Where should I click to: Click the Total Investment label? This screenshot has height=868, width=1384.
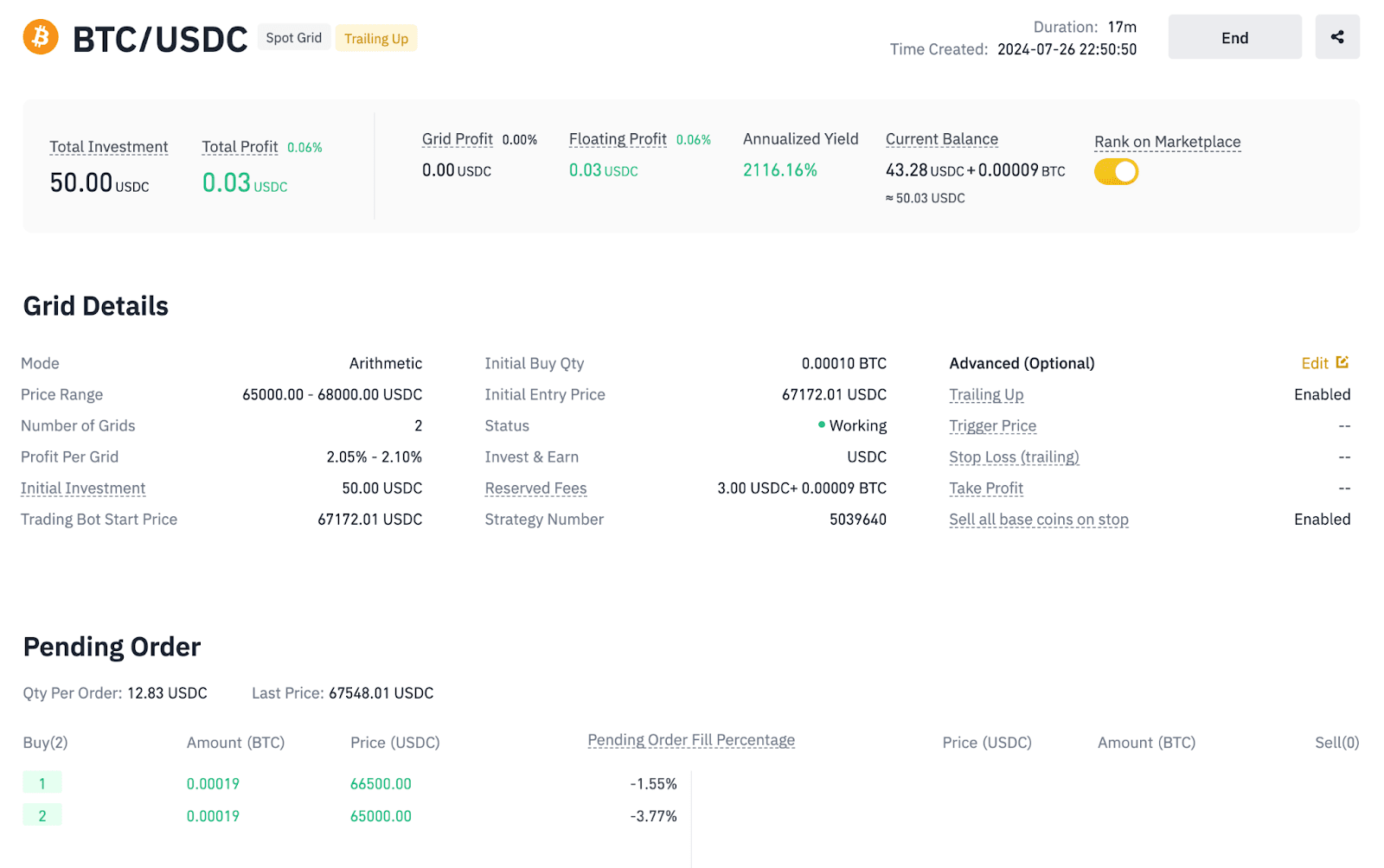coord(109,147)
